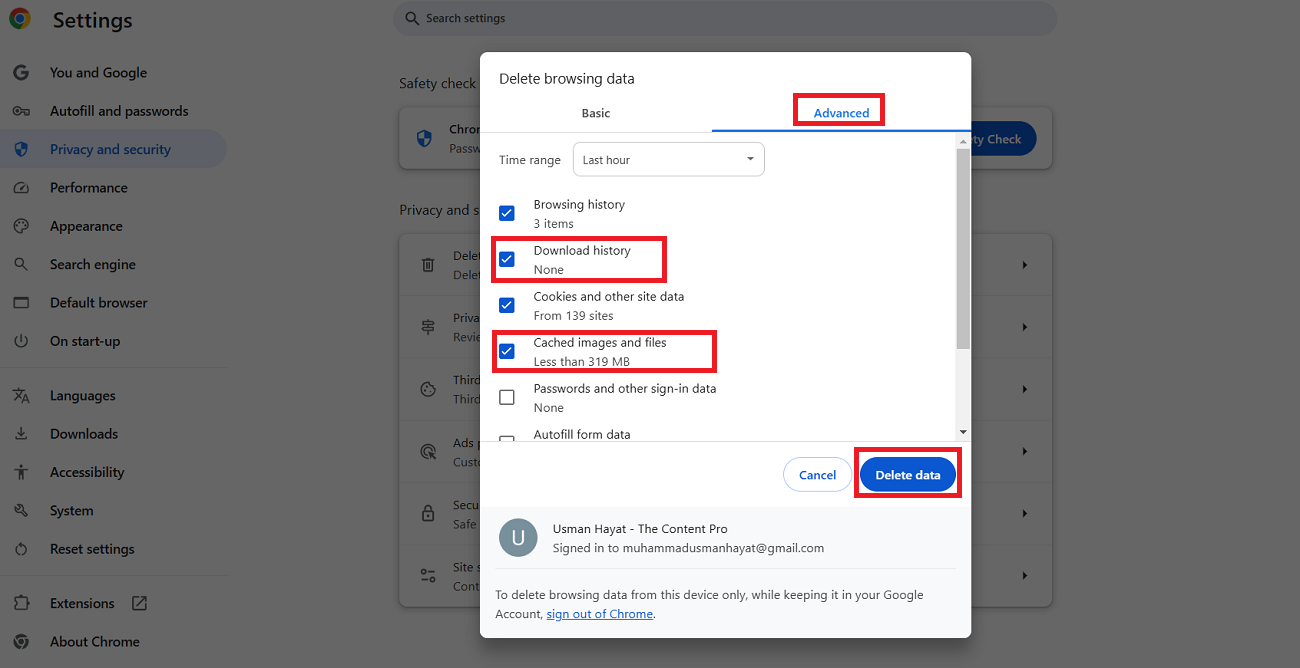Click the Reset settings sidebar label
This screenshot has width=1300, height=668.
click(92, 549)
